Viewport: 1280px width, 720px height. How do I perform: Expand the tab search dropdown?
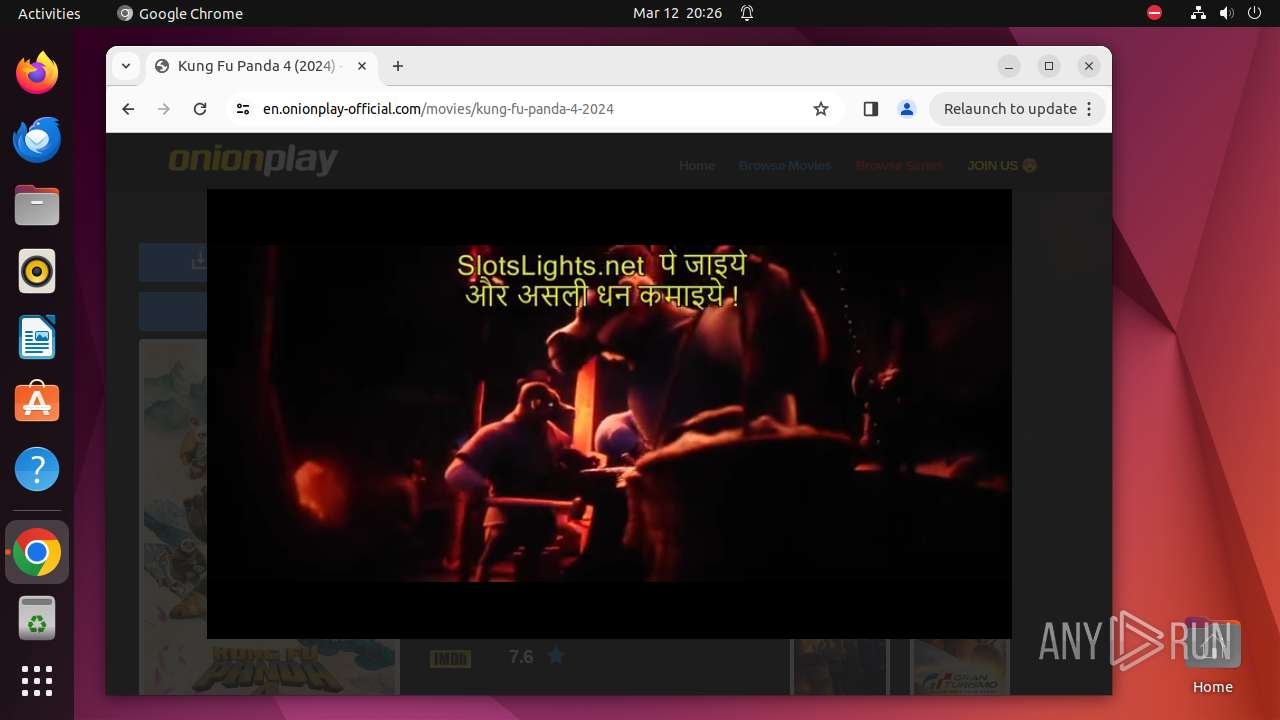125,66
